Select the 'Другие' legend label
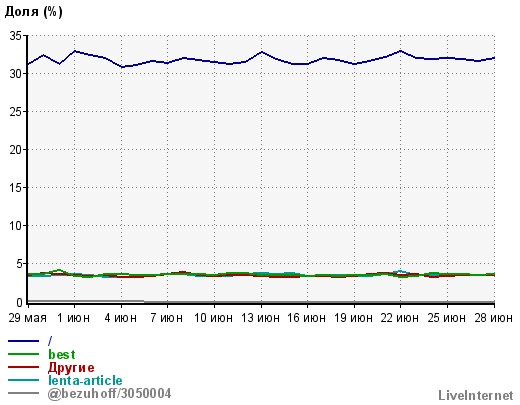 [x=71, y=367]
